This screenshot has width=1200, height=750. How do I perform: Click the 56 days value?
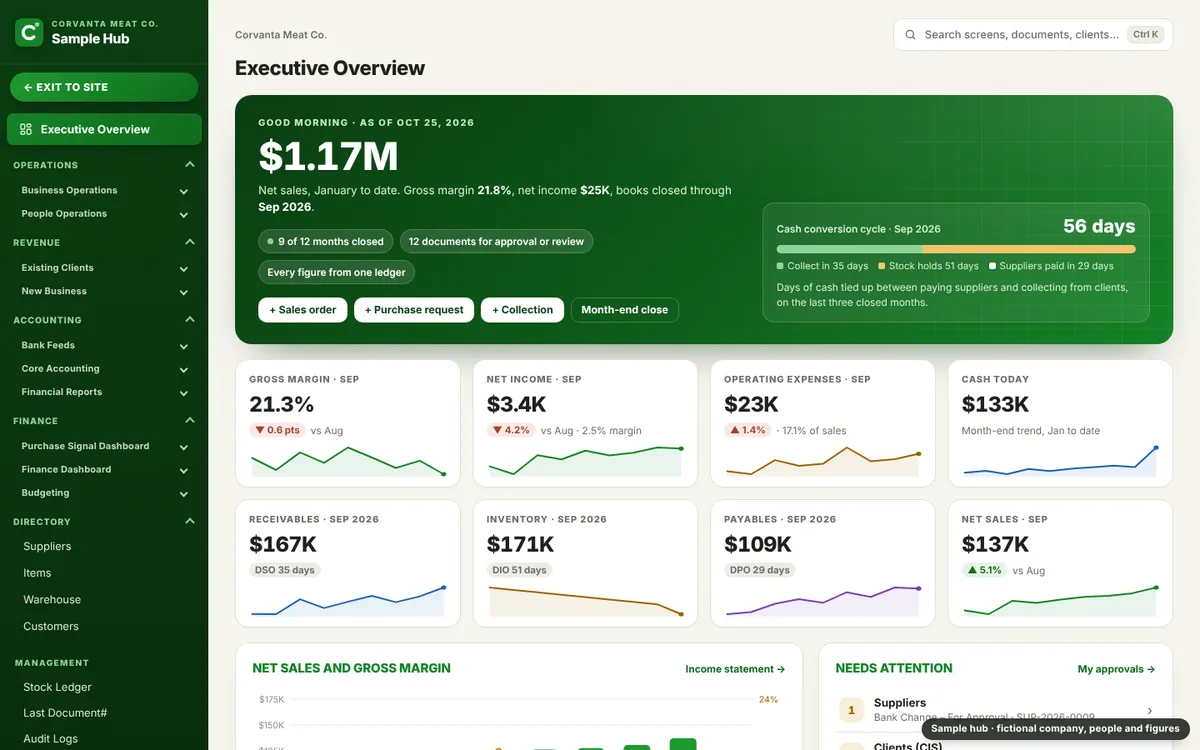pyautogui.click(x=1099, y=226)
